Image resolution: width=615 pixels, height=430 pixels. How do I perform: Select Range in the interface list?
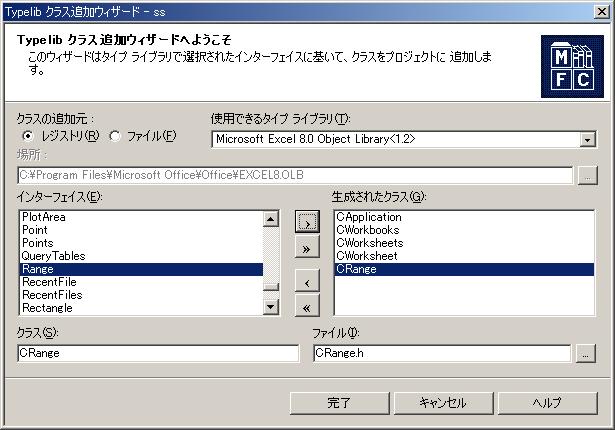tap(141, 269)
